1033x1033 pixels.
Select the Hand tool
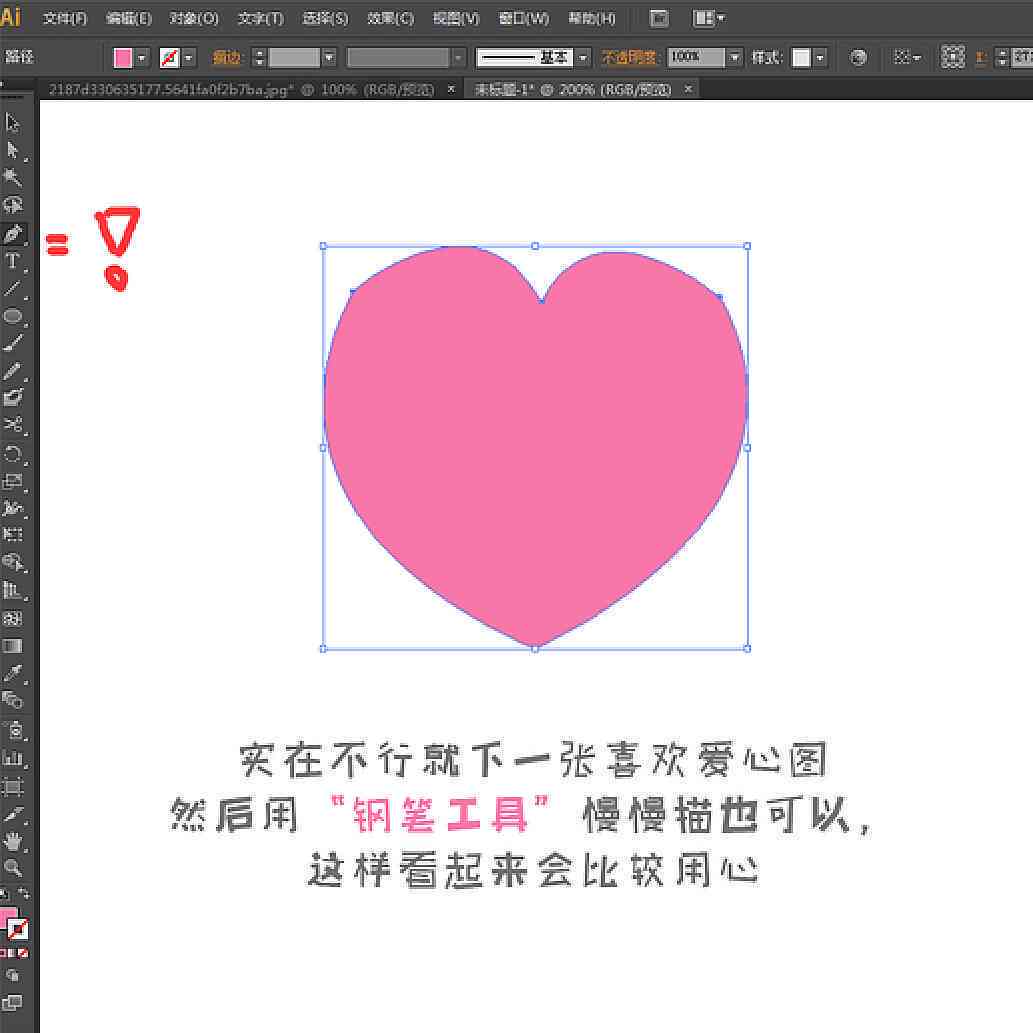[x=13, y=841]
